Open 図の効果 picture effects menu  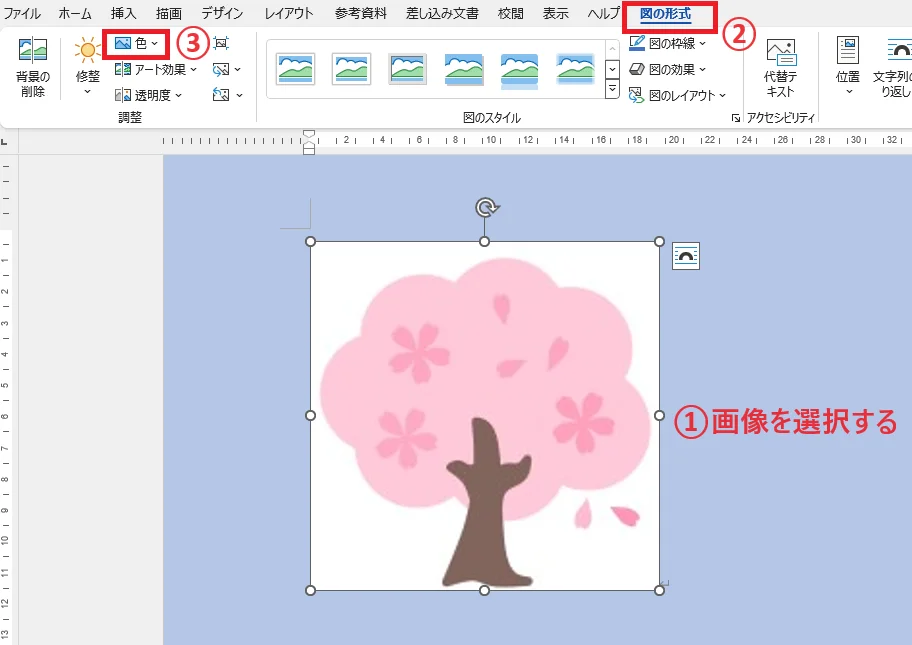coord(668,70)
